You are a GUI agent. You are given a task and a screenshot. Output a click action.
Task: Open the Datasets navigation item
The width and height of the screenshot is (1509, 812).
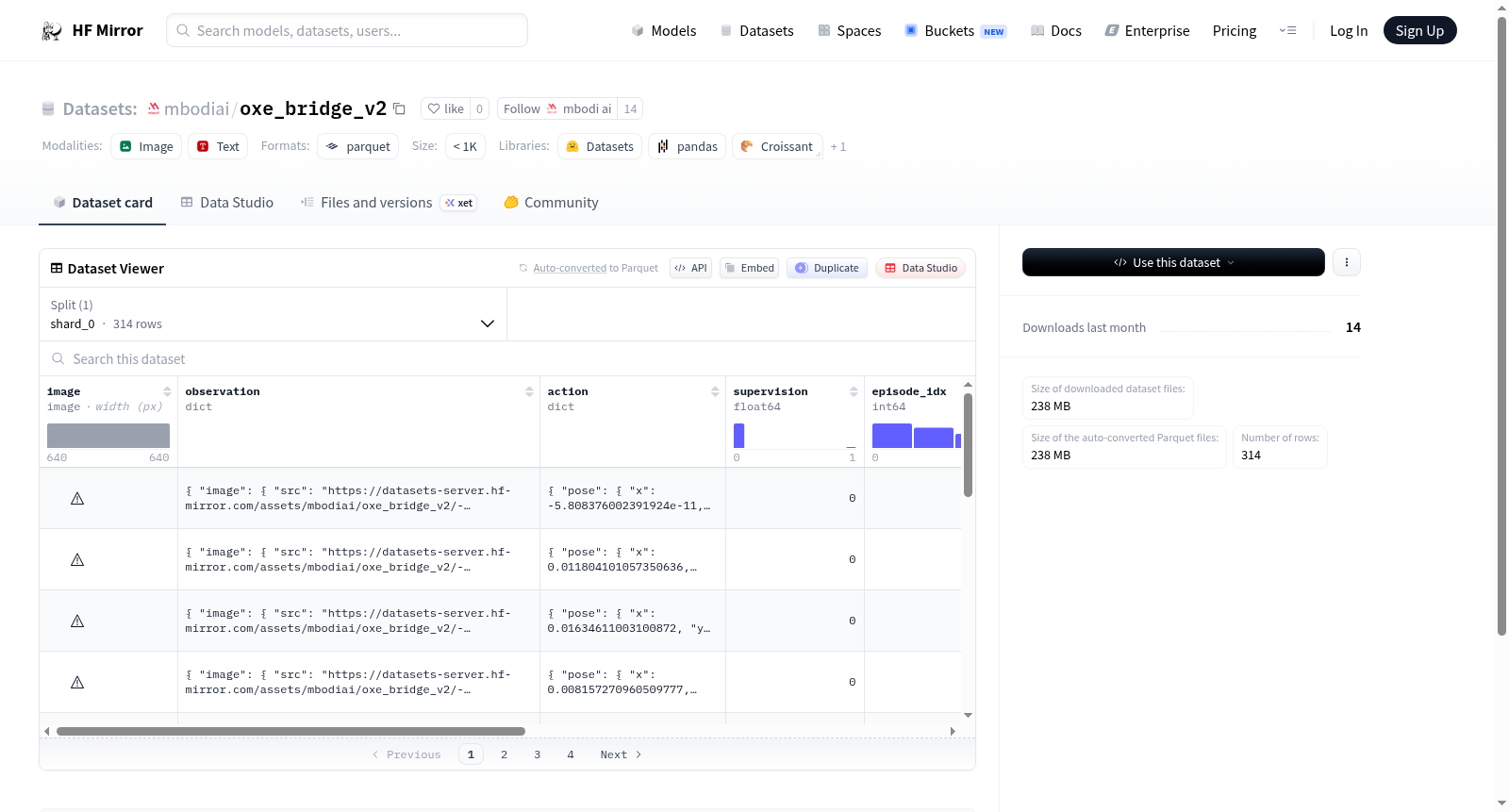click(x=756, y=31)
